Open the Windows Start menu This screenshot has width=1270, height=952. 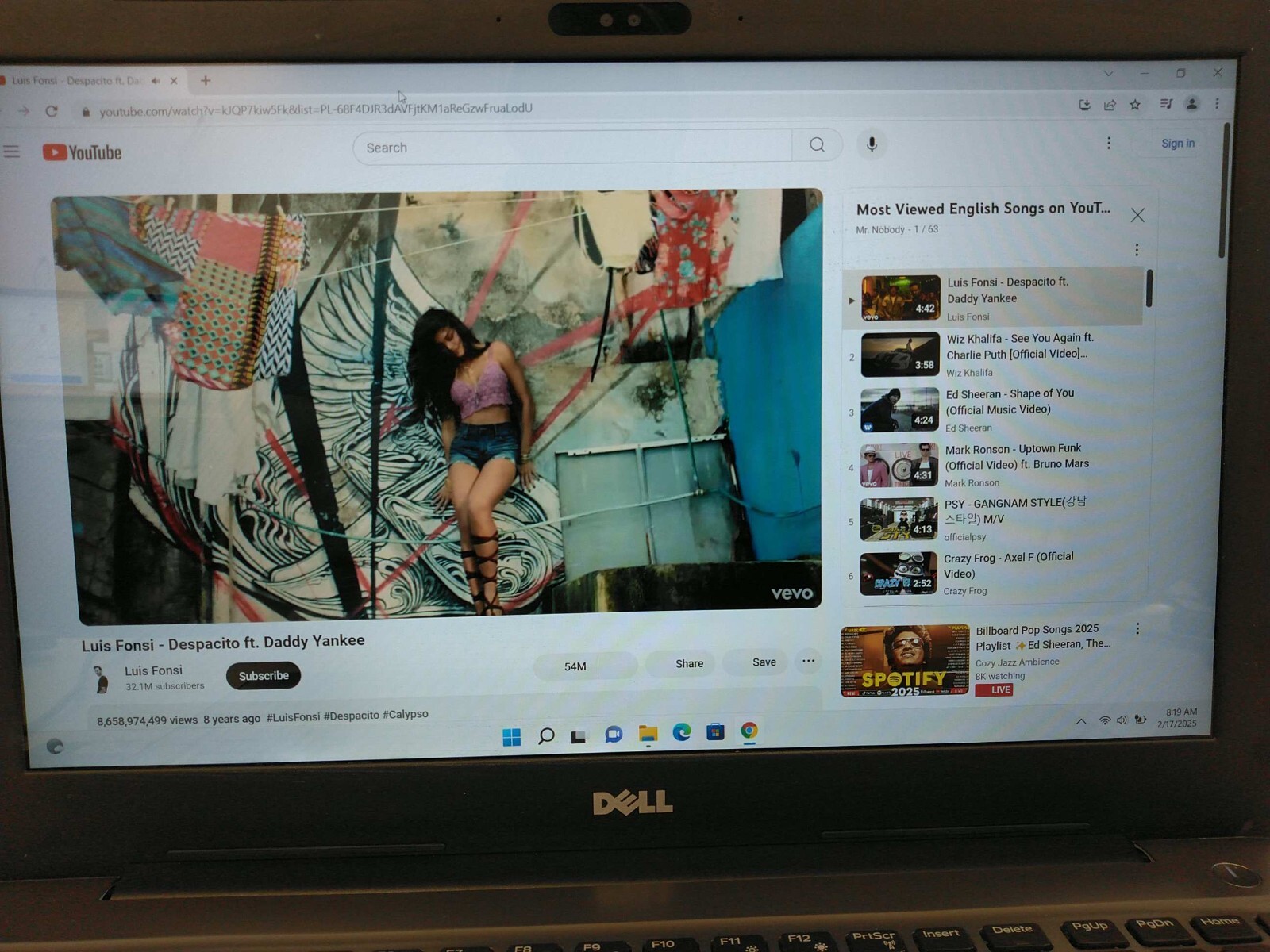pyautogui.click(x=512, y=737)
